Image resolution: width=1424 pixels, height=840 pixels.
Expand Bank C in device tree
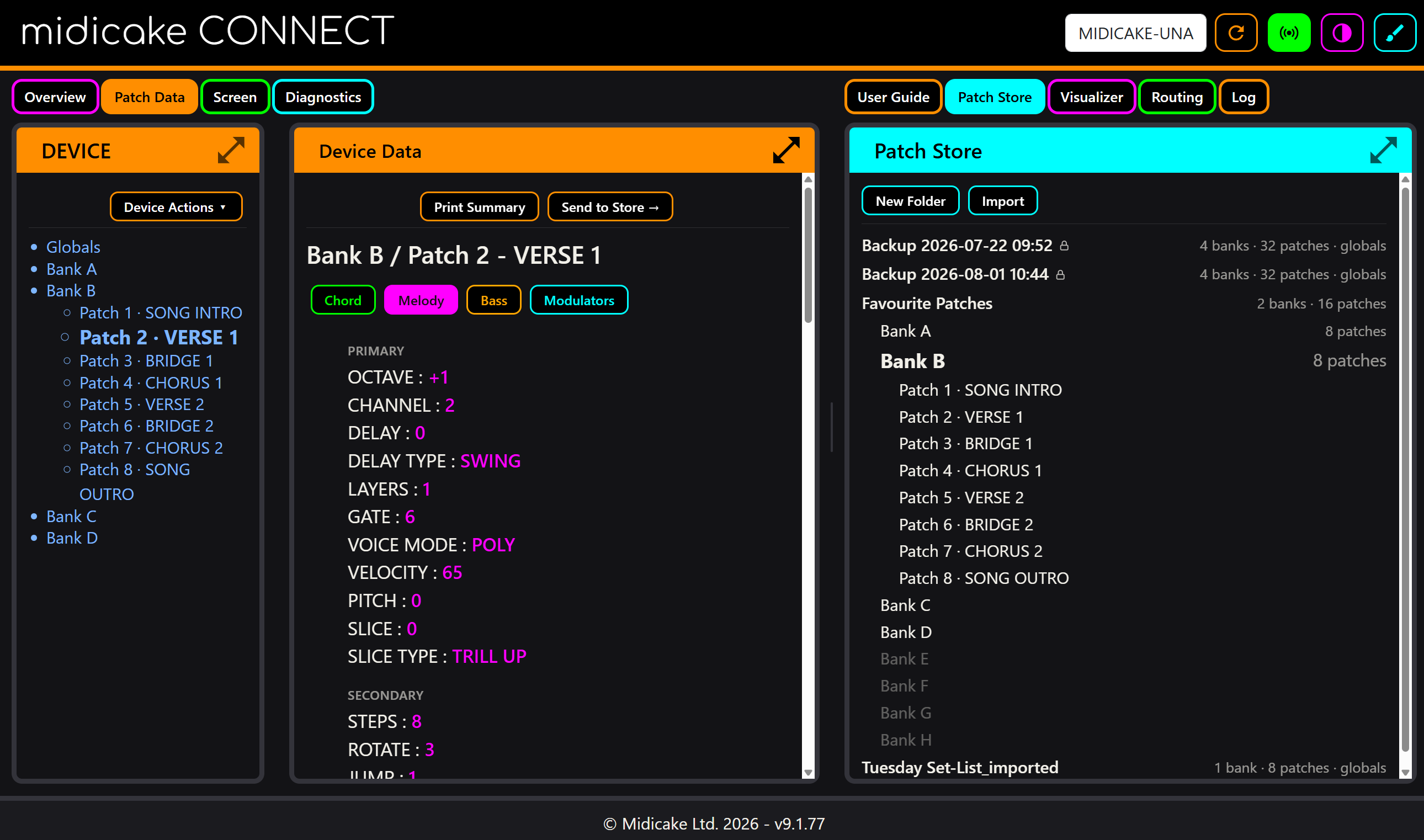click(71, 516)
